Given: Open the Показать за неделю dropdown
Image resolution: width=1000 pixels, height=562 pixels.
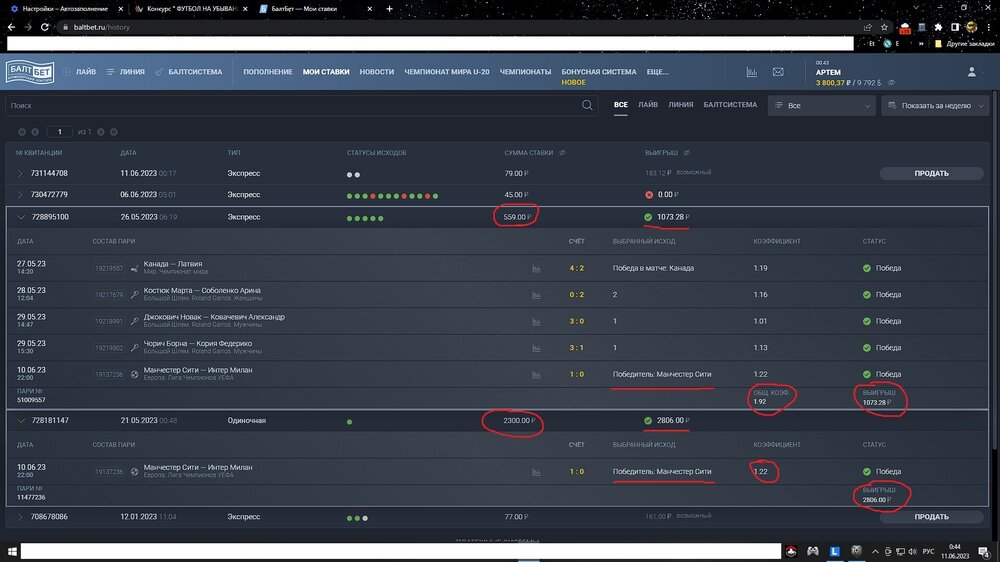Looking at the screenshot, I should 937,105.
